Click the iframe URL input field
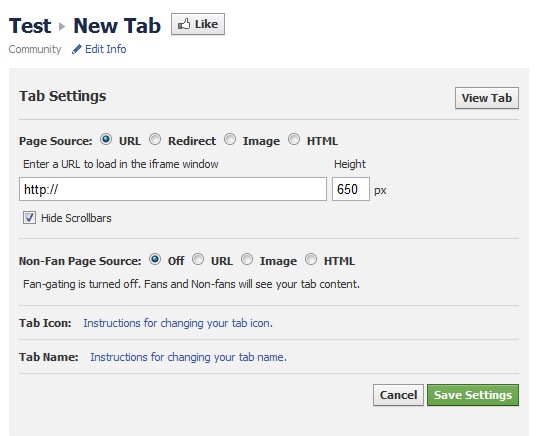Viewport: 538px width, 436px height. 173,189
